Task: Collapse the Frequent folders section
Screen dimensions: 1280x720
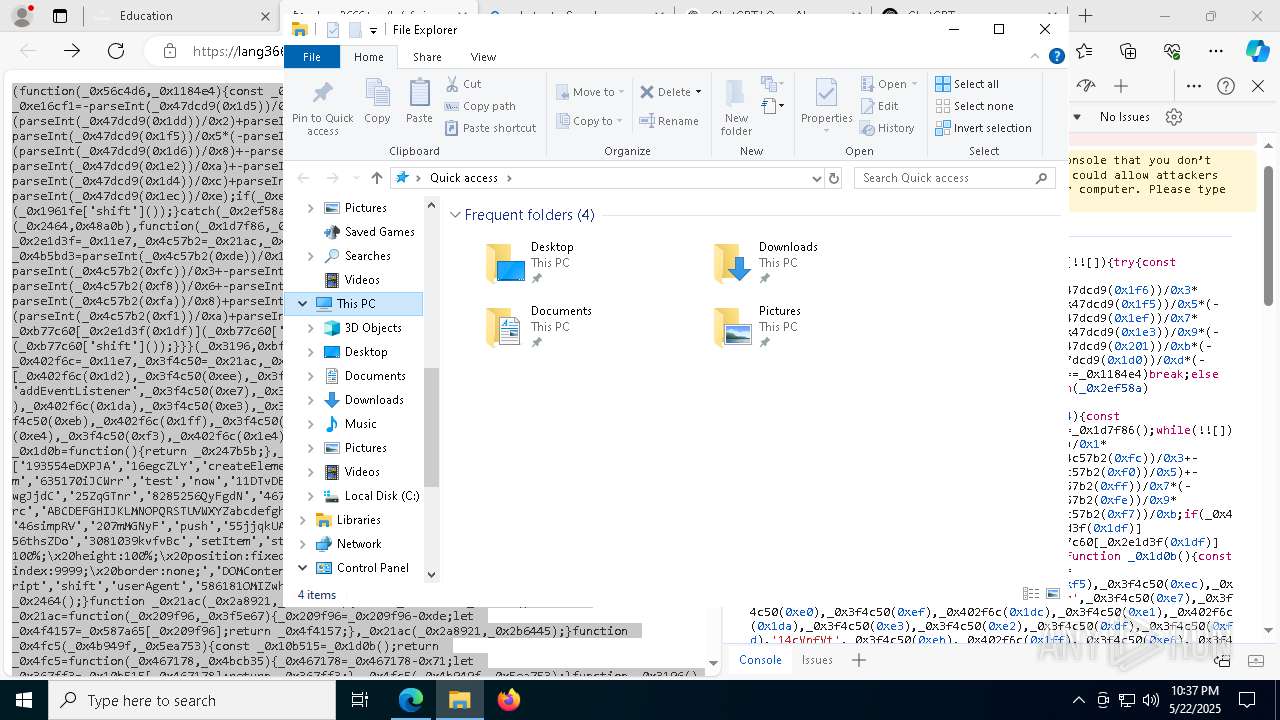Action: [x=455, y=215]
